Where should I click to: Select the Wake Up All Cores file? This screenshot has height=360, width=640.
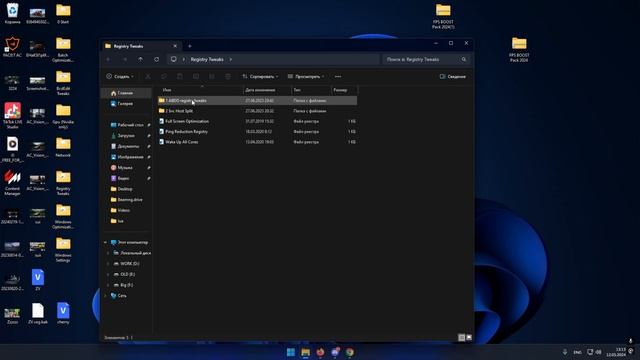click(257, 142)
